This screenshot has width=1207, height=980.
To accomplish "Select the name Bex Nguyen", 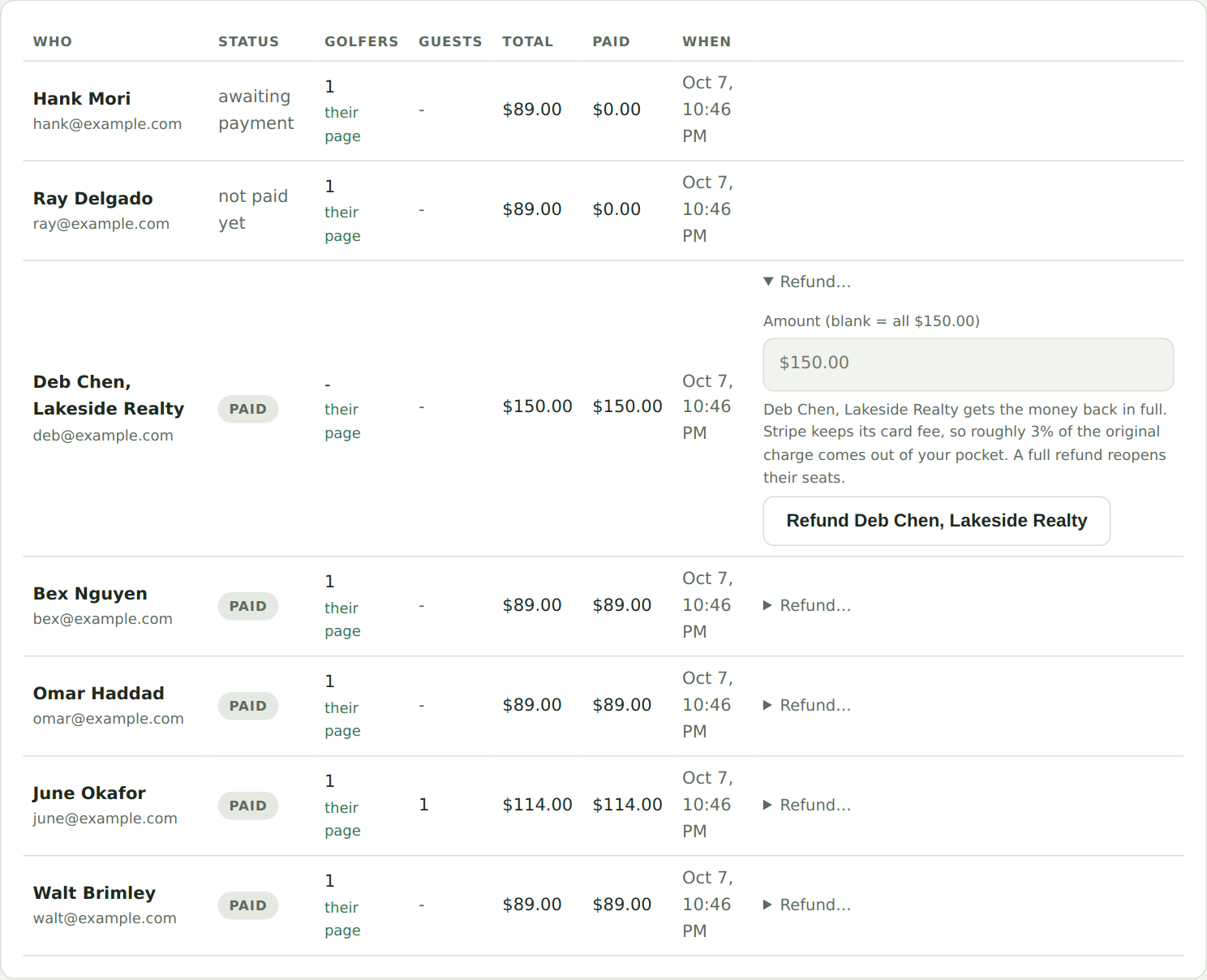I will (90, 594).
